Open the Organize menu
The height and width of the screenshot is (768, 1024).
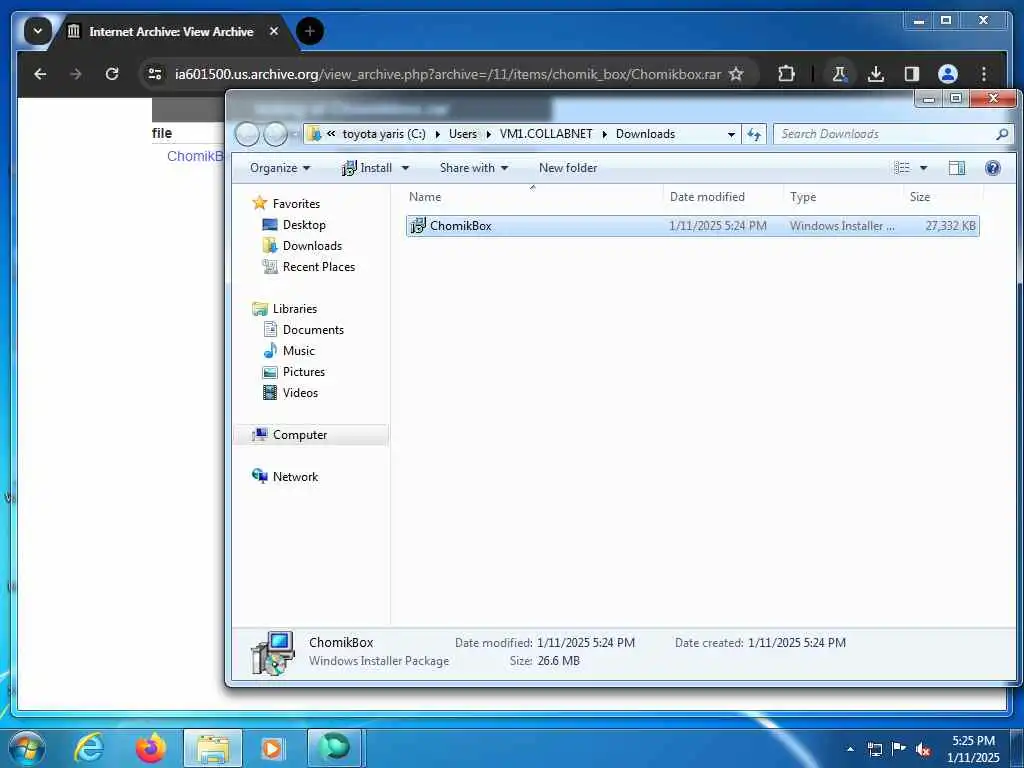tap(280, 168)
